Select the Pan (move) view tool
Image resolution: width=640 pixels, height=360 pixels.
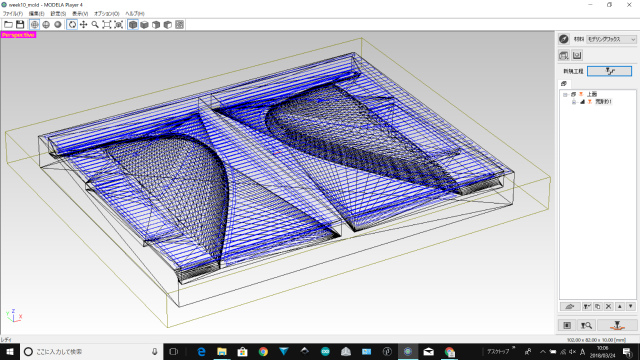(83, 24)
